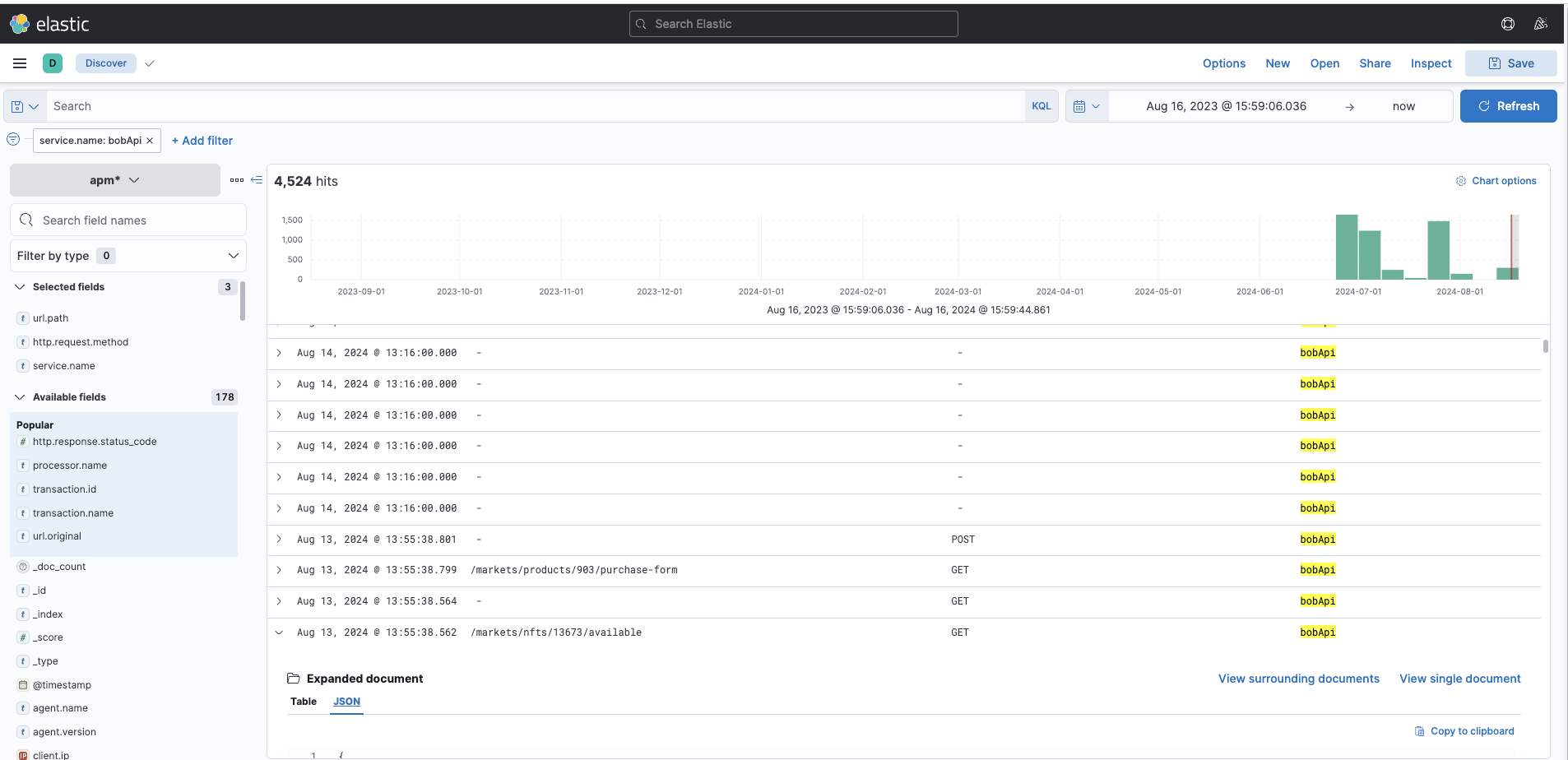The width and height of the screenshot is (1568, 760).
Task: Click the Copy to clipboard icon
Action: click(x=1419, y=731)
